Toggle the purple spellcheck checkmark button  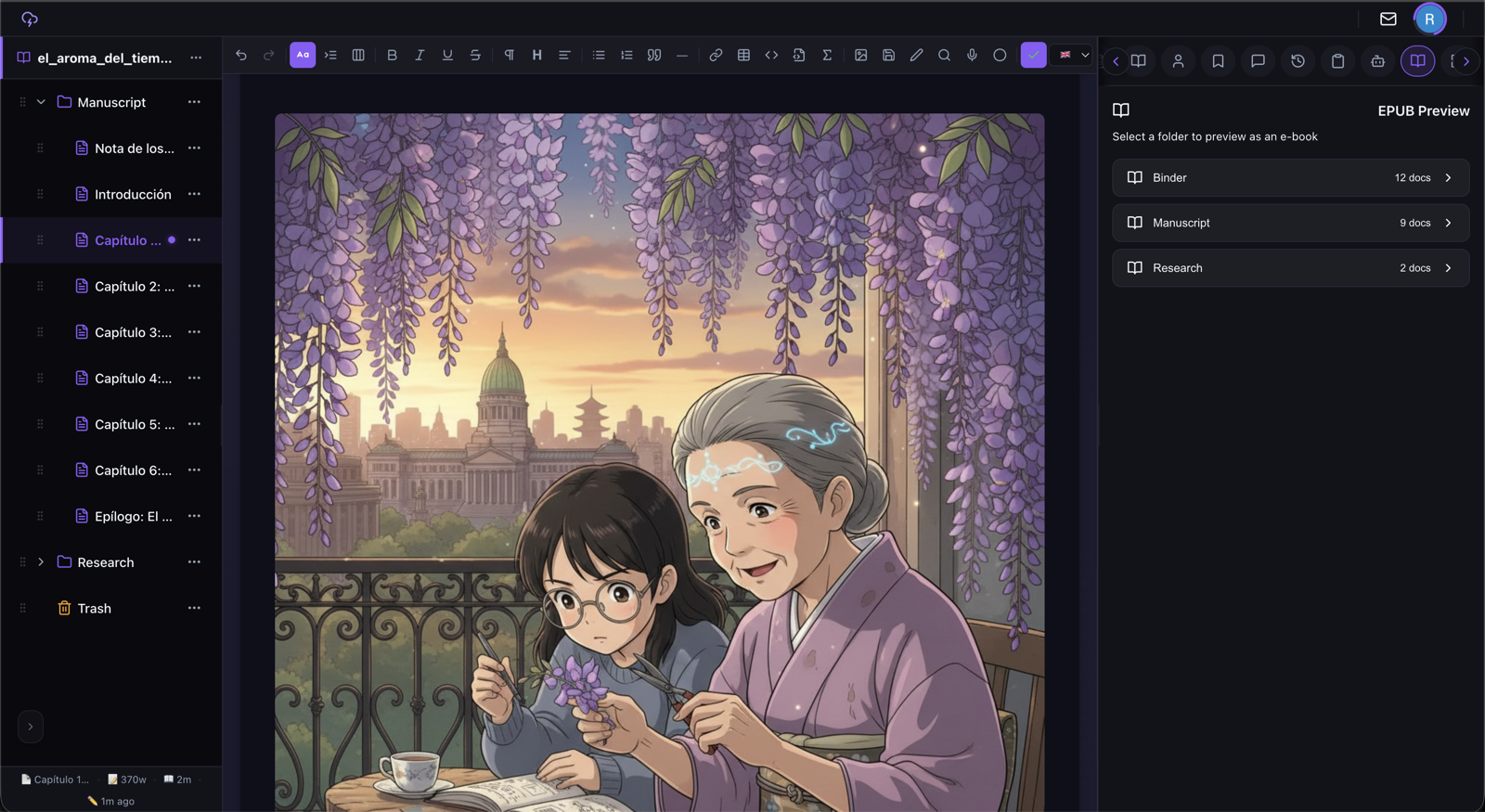[1033, 56]
